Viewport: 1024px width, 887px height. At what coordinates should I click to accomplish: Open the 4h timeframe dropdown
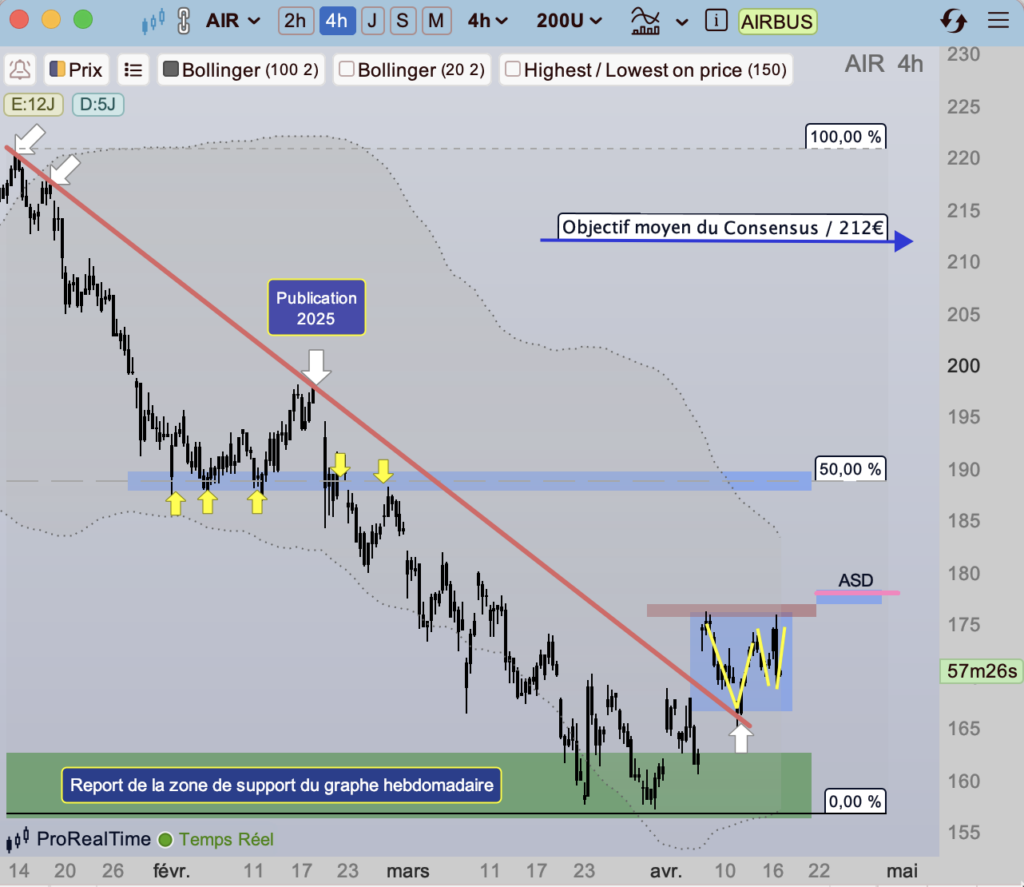(488, 20)
